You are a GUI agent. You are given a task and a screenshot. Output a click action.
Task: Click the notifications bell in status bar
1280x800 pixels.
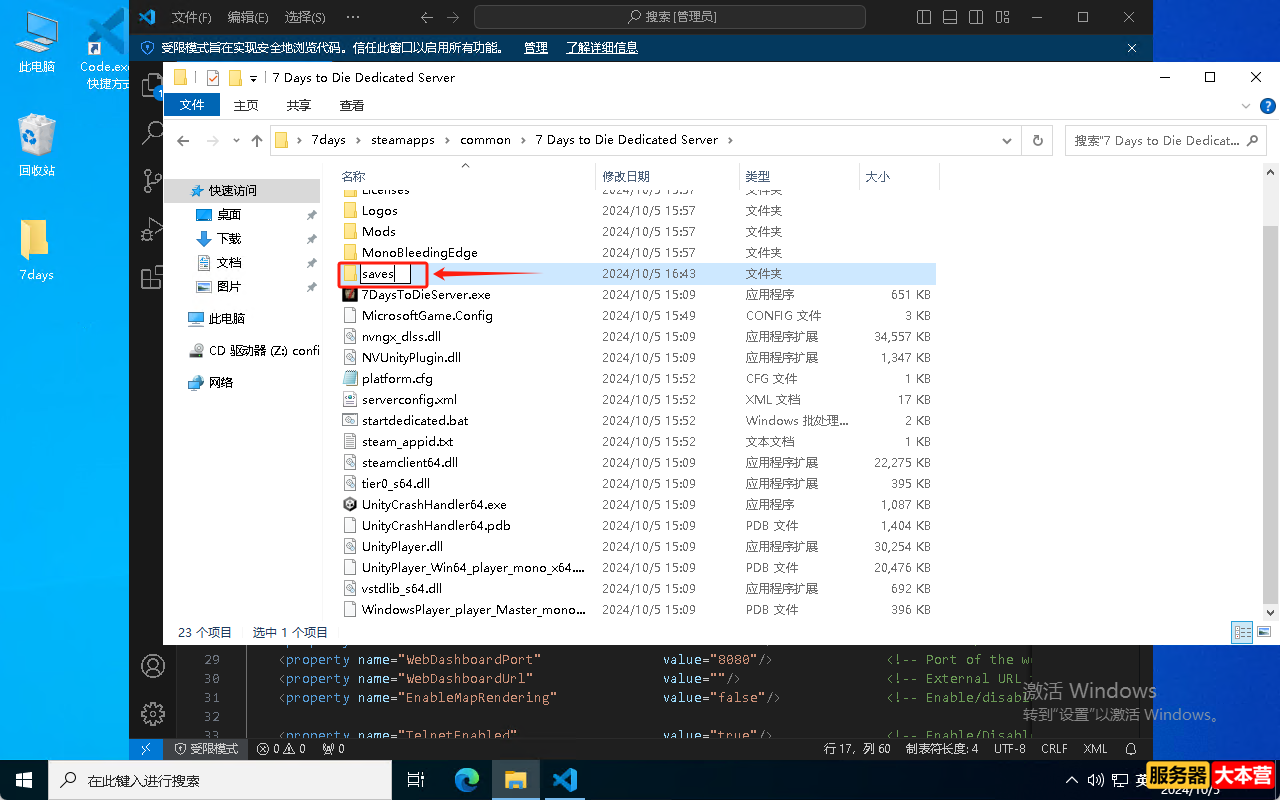(1131, 748)
